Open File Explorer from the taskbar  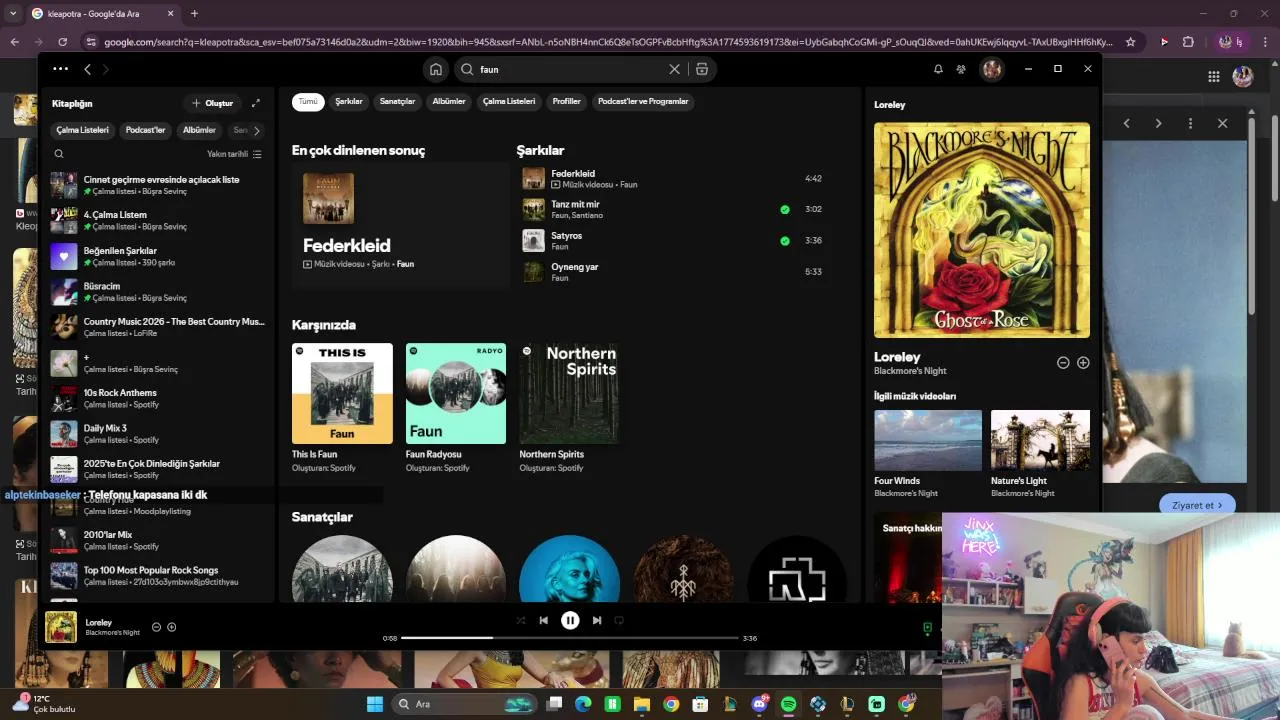pyautogui.click(x=642, y=704)
